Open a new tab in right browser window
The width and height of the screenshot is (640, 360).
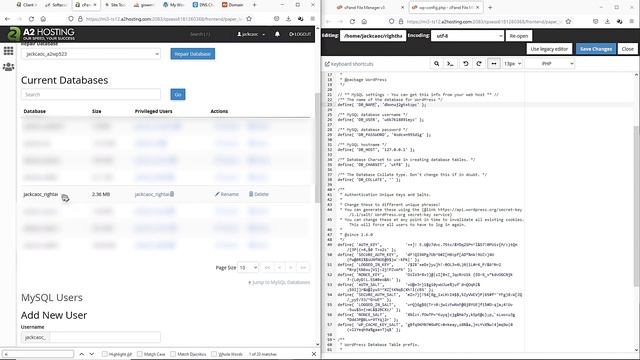point(490,7)
